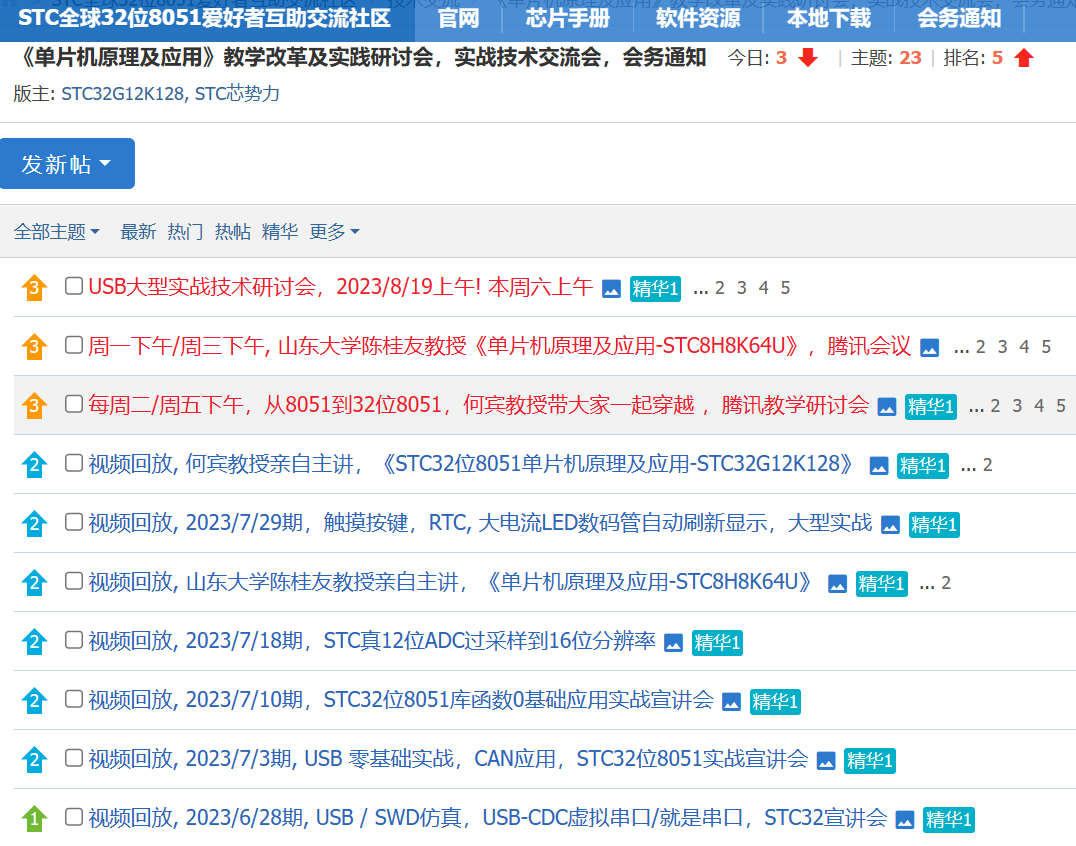Click the sticky icon beside the 2023/7/29期 thread
Viewport: 1076px width, 846px height.
click(34, 524)
